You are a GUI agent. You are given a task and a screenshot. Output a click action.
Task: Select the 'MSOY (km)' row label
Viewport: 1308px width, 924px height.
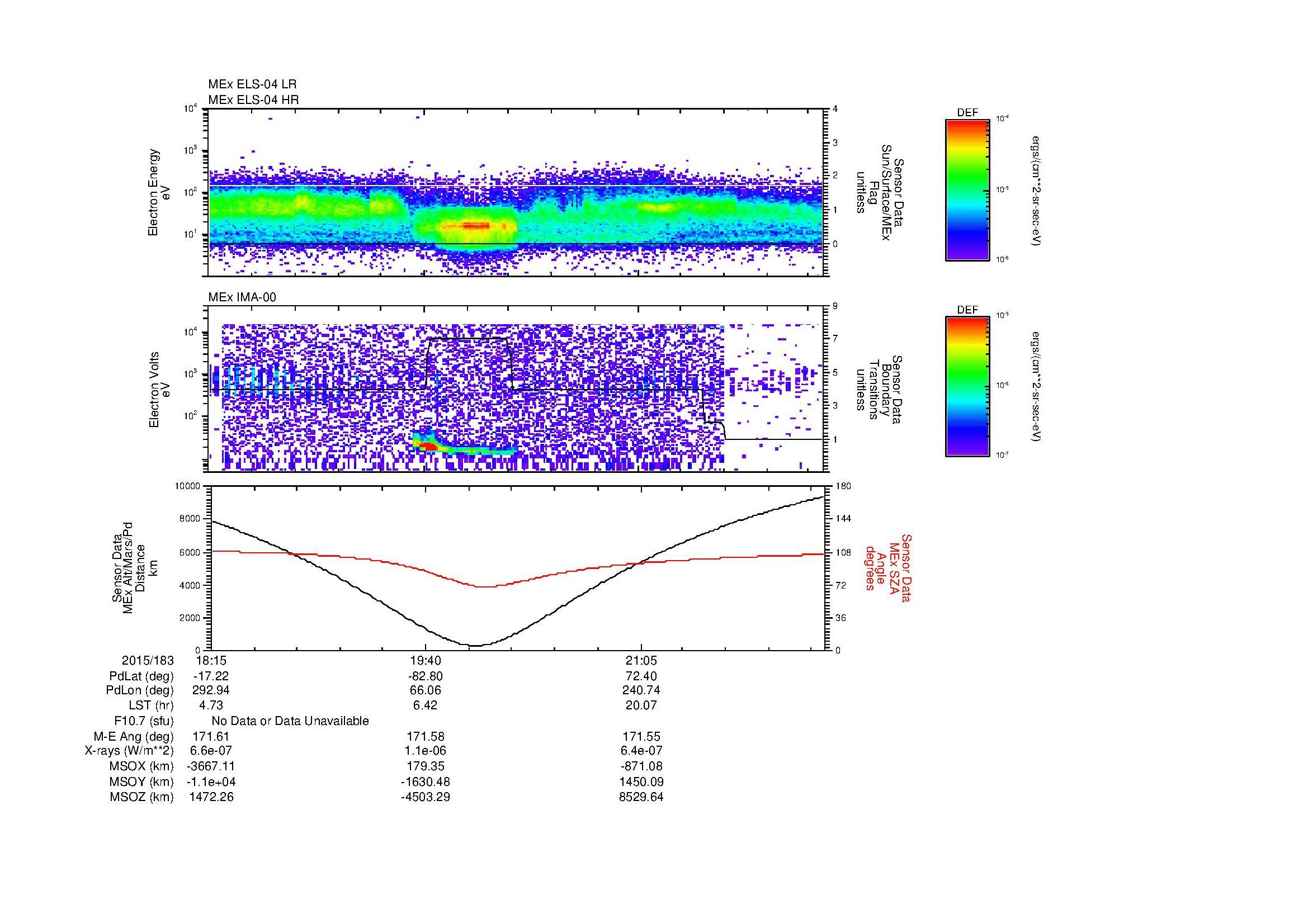(x=142, y=782)
